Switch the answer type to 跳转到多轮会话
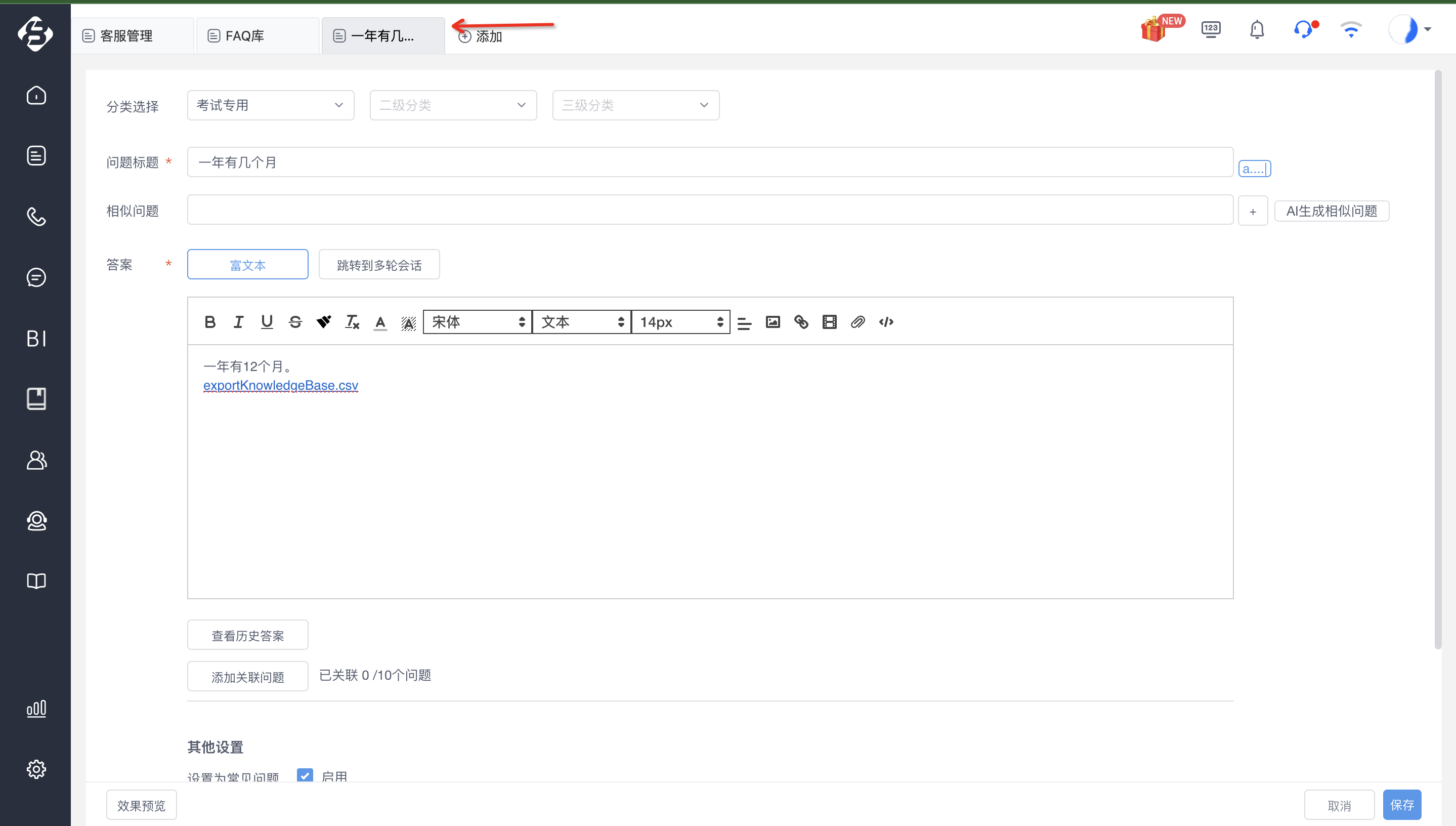Screen dimensions: 1456x826 click(379, 264)
